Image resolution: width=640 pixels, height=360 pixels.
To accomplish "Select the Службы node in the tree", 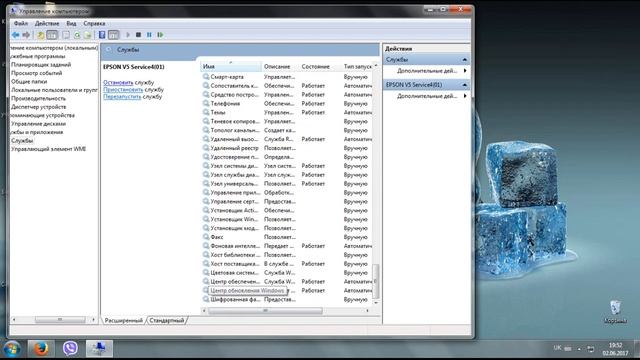I will click(x=22, y=140).
